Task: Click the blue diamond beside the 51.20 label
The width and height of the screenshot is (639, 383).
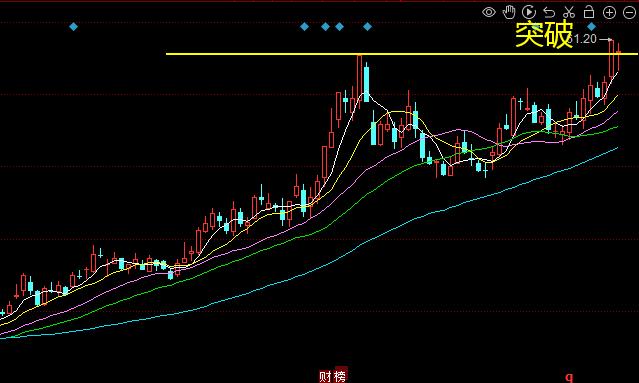Action: coord(592,27)
